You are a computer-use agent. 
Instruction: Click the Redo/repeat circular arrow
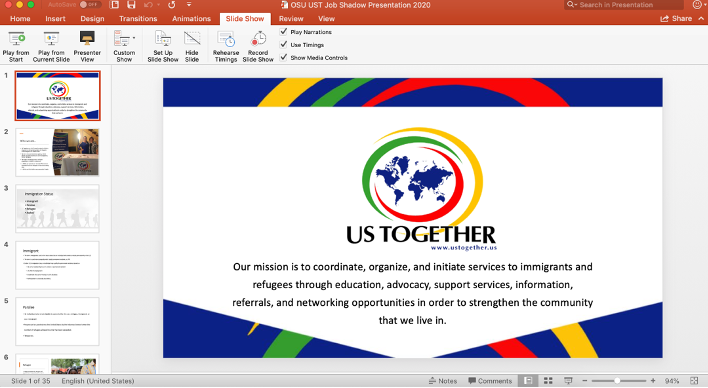(x=172, y=5)
